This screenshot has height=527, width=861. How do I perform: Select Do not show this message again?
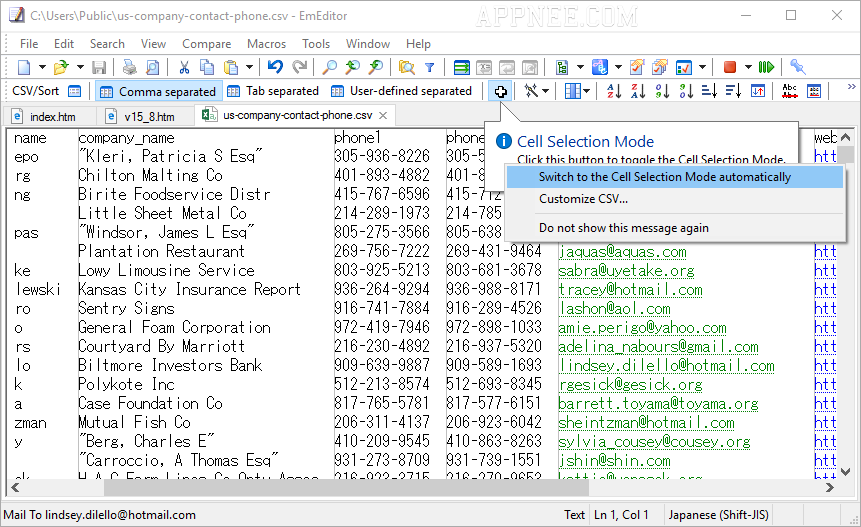click(675, 228)
